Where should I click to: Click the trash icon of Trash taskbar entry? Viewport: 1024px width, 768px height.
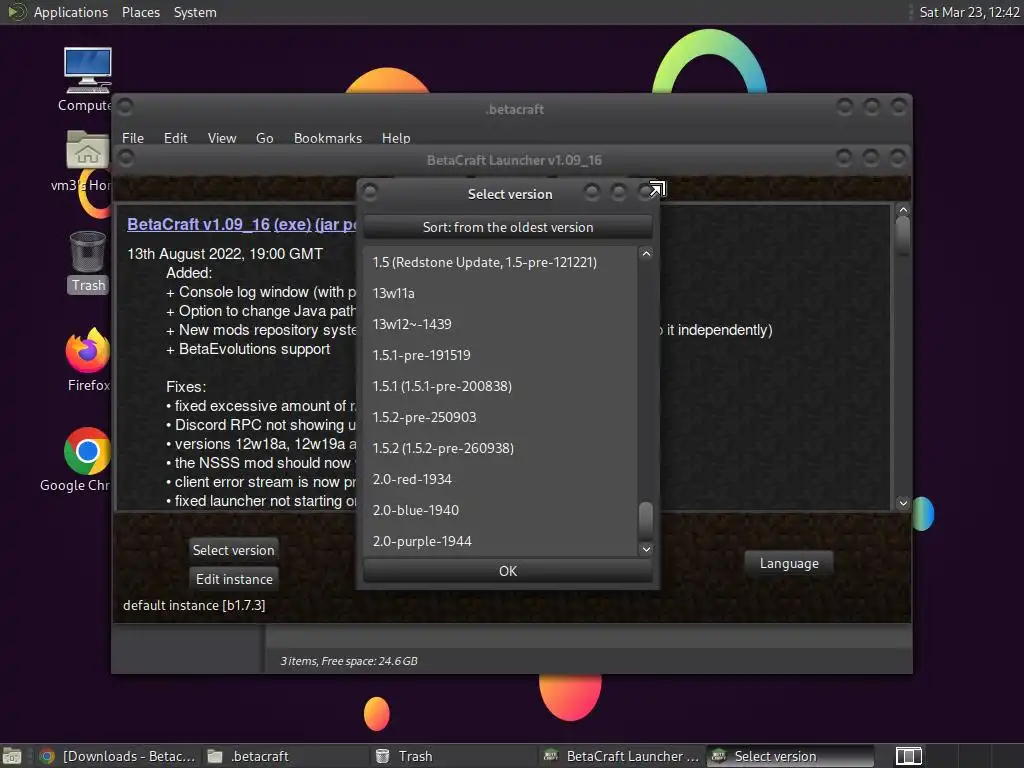tap(383, 756)
